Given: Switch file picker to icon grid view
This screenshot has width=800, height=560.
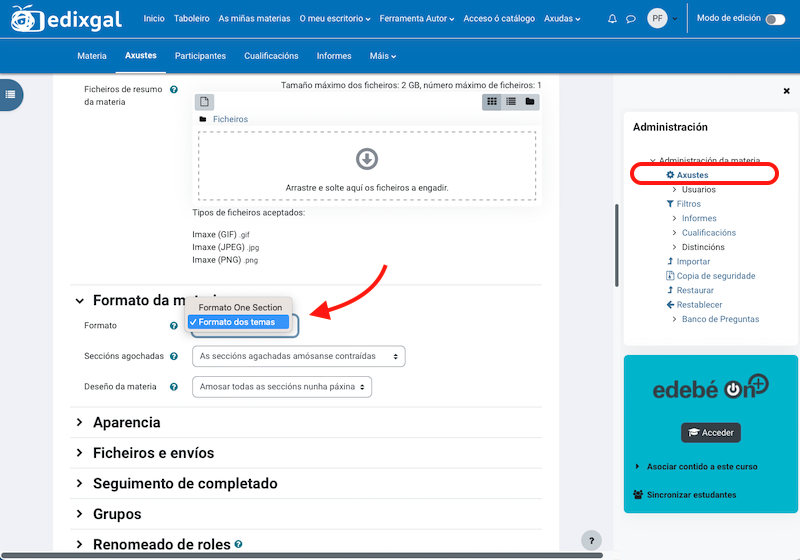Looking at the screenshot, I should point(492,101).
